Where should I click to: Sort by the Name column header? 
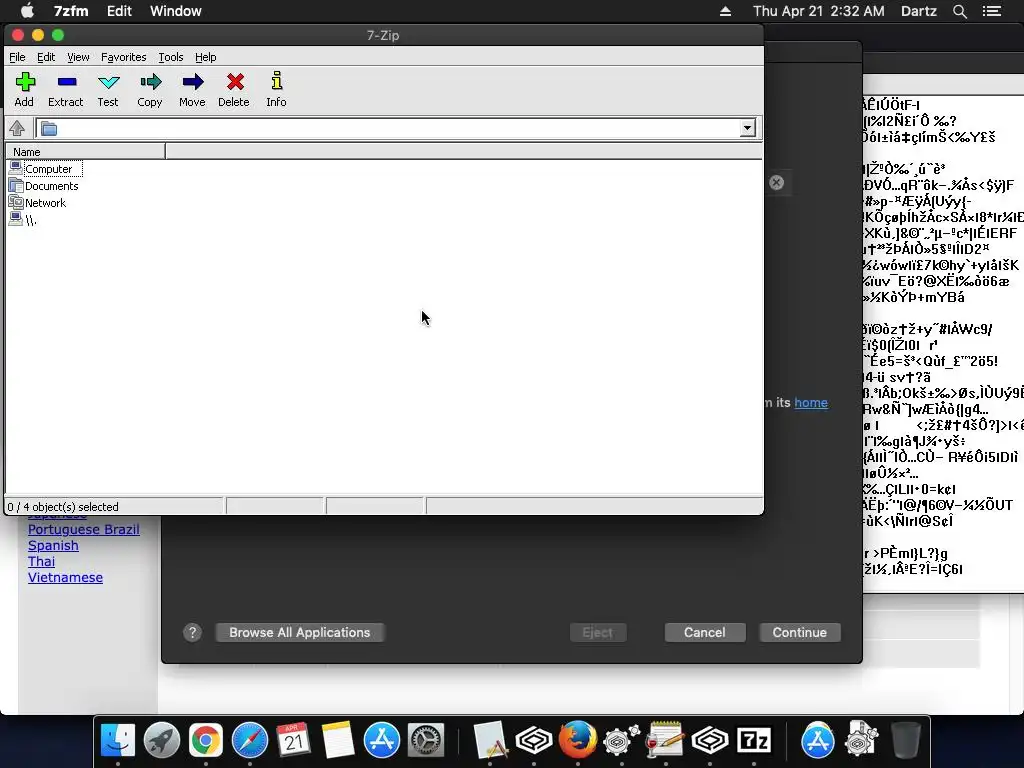pyautogui.click(x=86, y=152)
